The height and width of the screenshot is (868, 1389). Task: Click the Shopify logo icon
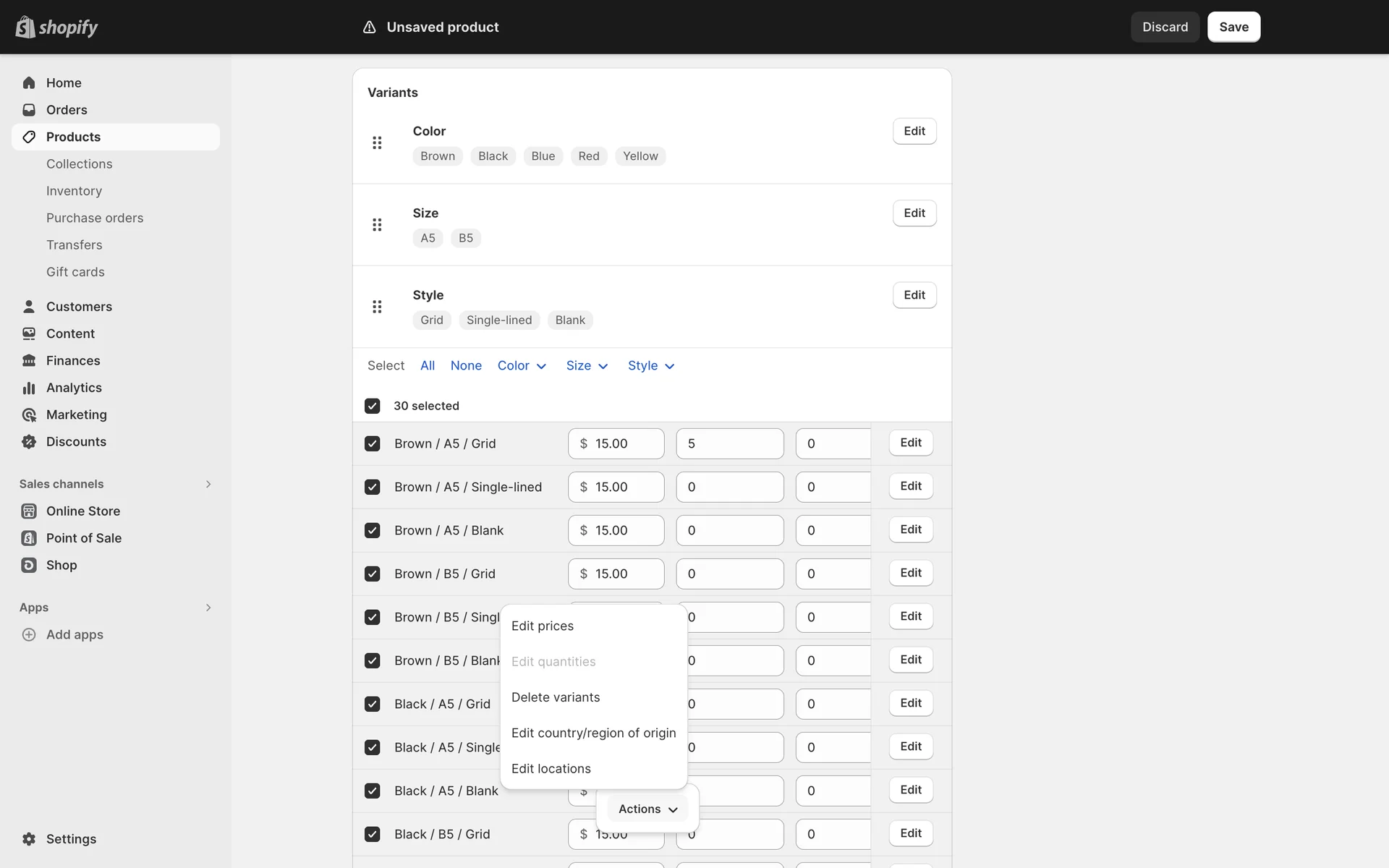[25, 27]
